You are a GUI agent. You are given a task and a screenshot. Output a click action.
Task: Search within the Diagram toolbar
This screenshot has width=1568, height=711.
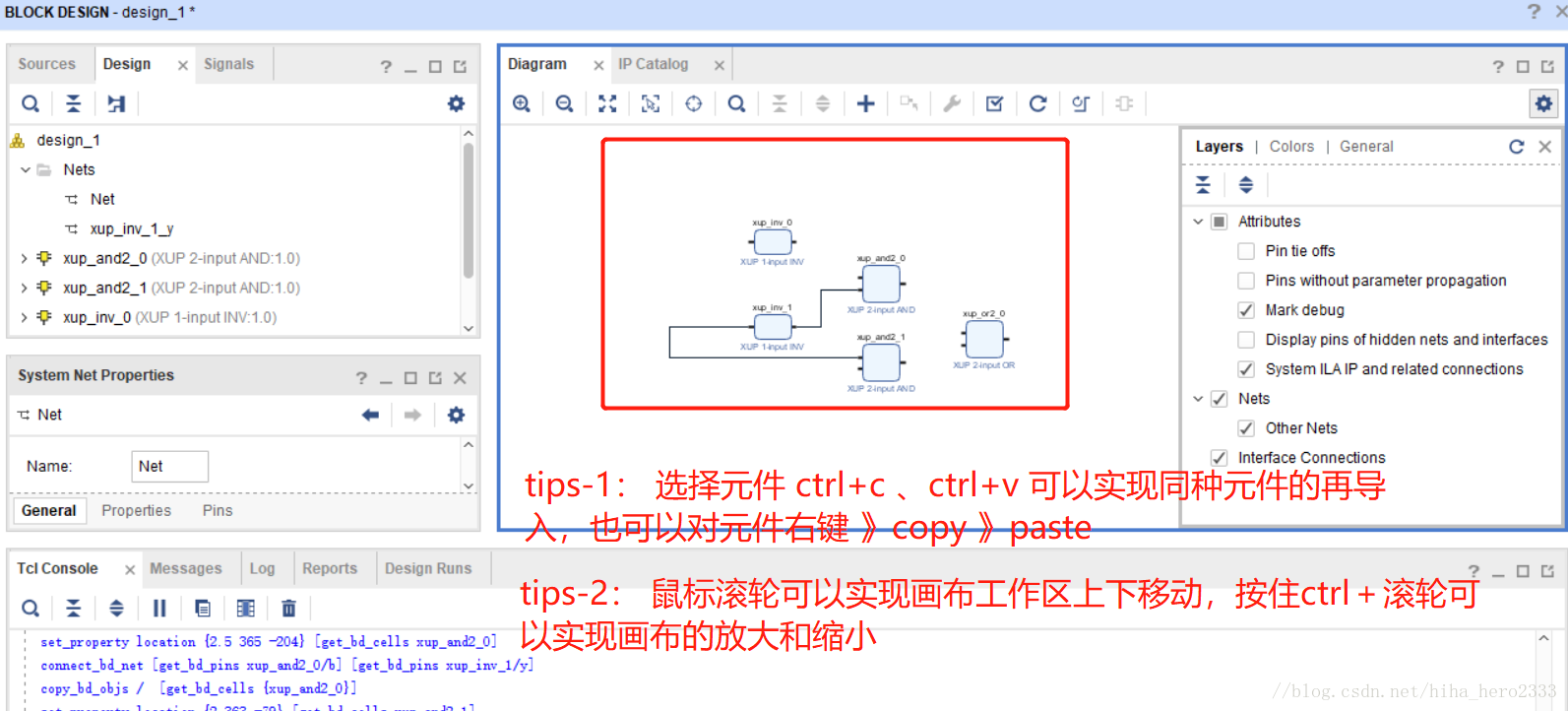[x=736, y=103]
